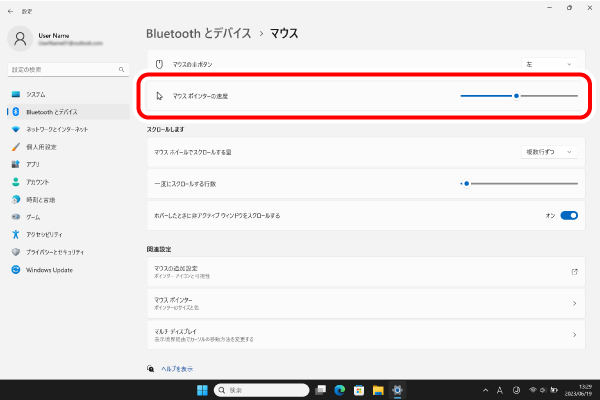Open マウスの追加設定 external link

click(x=362, y=271)
